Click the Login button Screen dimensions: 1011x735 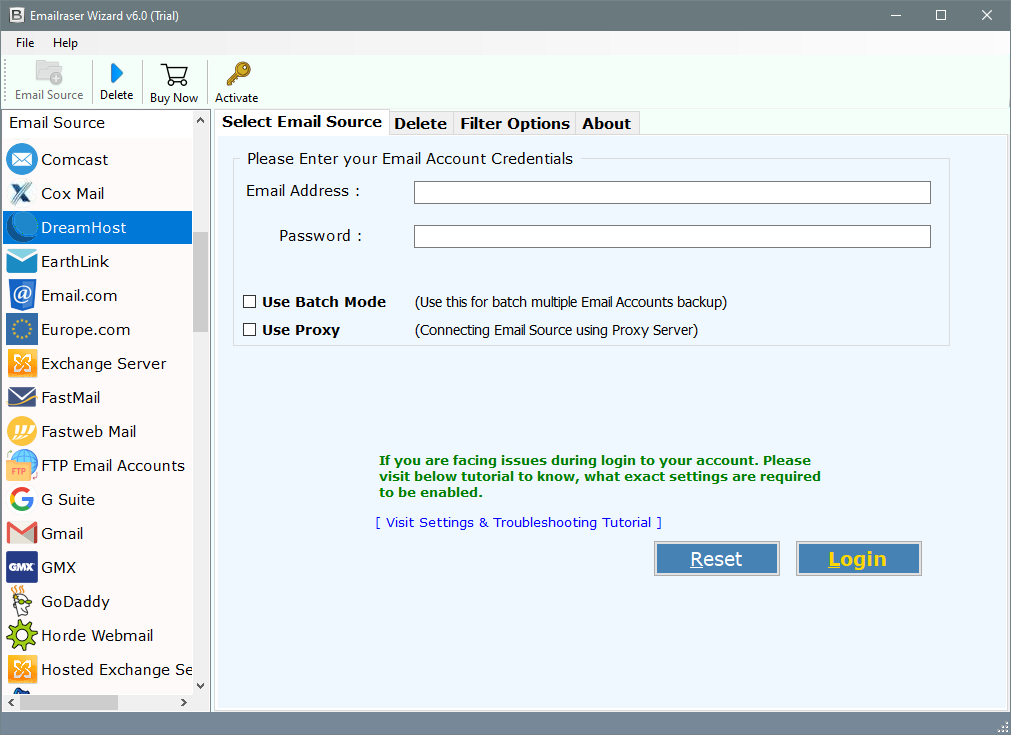(x=858, y=558)
